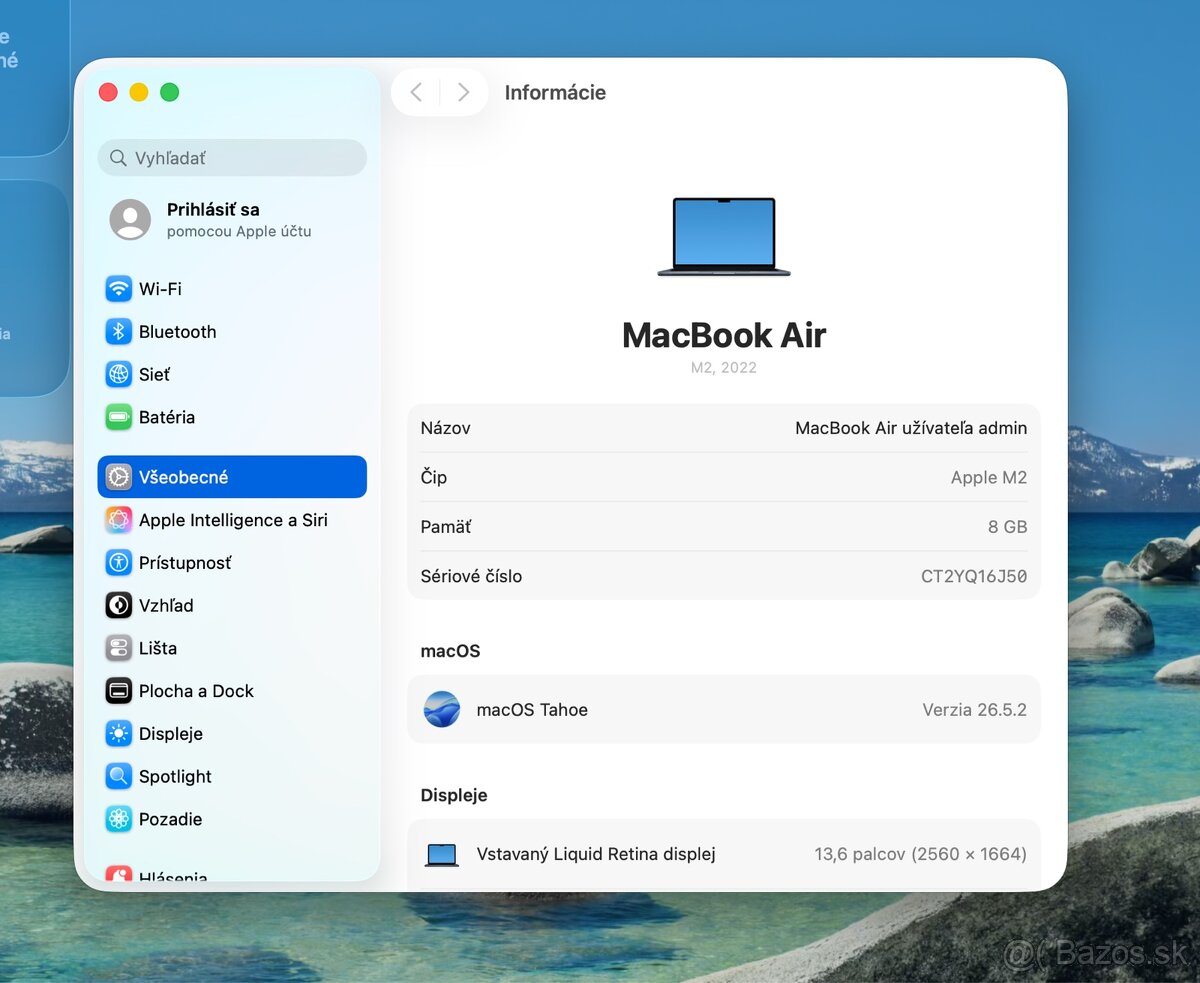
Task: Click the Batéria battery icon
Action: 119,417
